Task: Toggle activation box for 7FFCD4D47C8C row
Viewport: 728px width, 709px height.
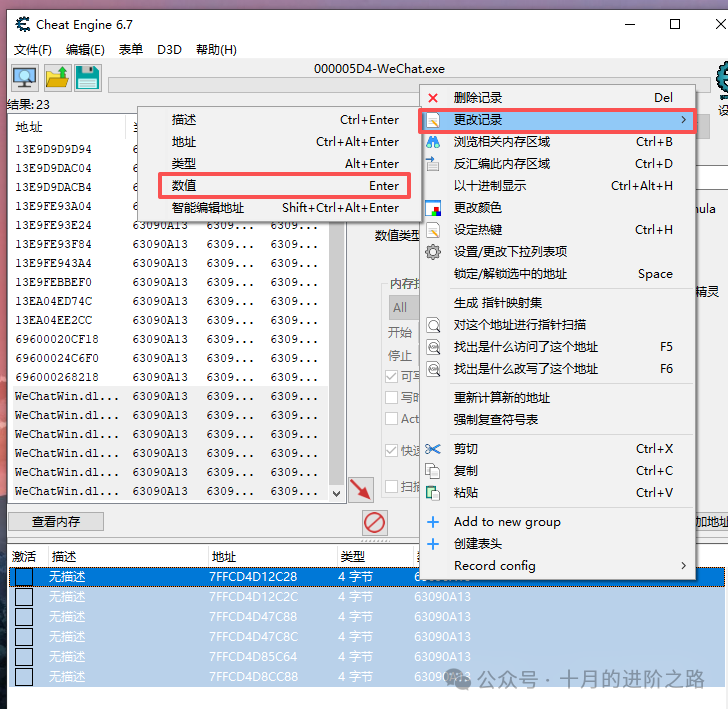Action: [24, 637]
